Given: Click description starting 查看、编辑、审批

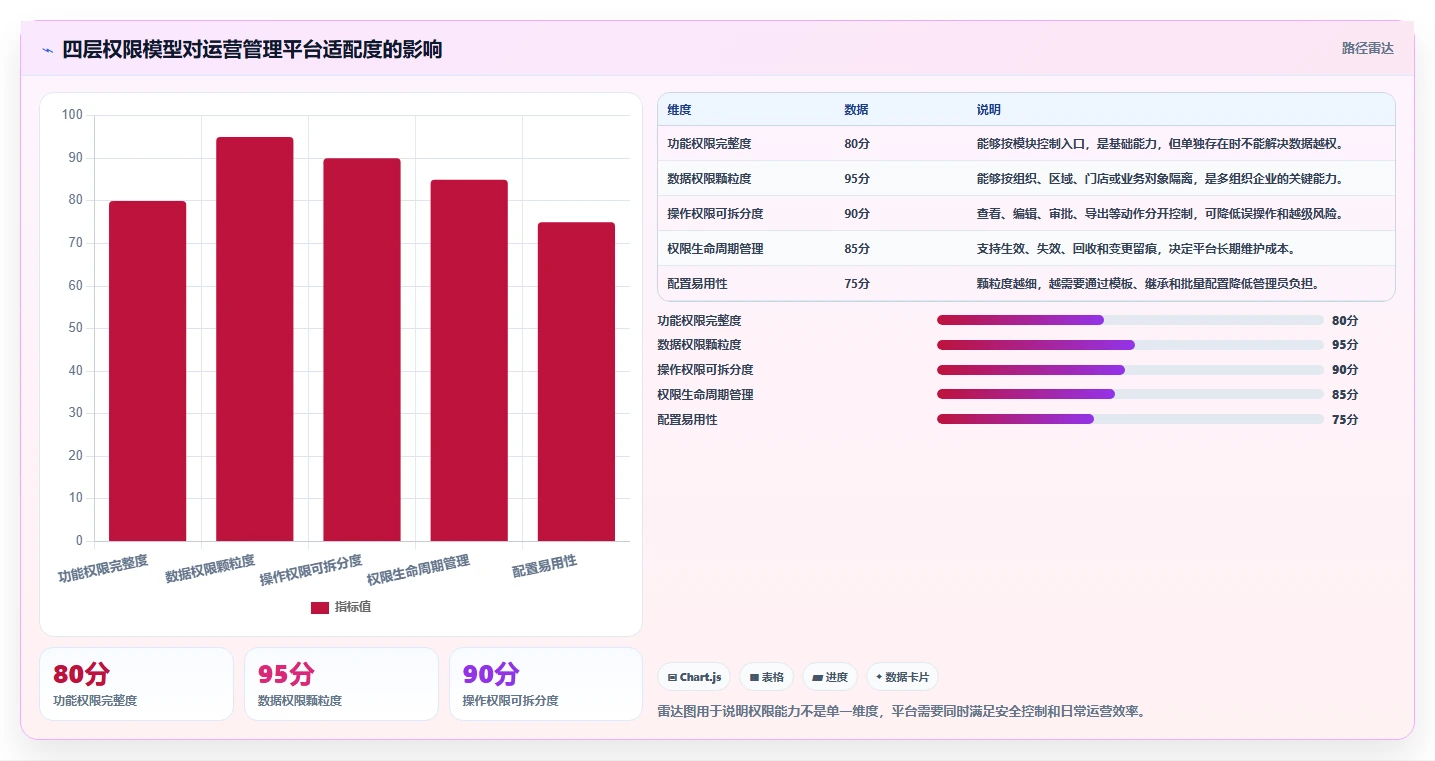Looking at the screenshot, I should [1160, 214].
